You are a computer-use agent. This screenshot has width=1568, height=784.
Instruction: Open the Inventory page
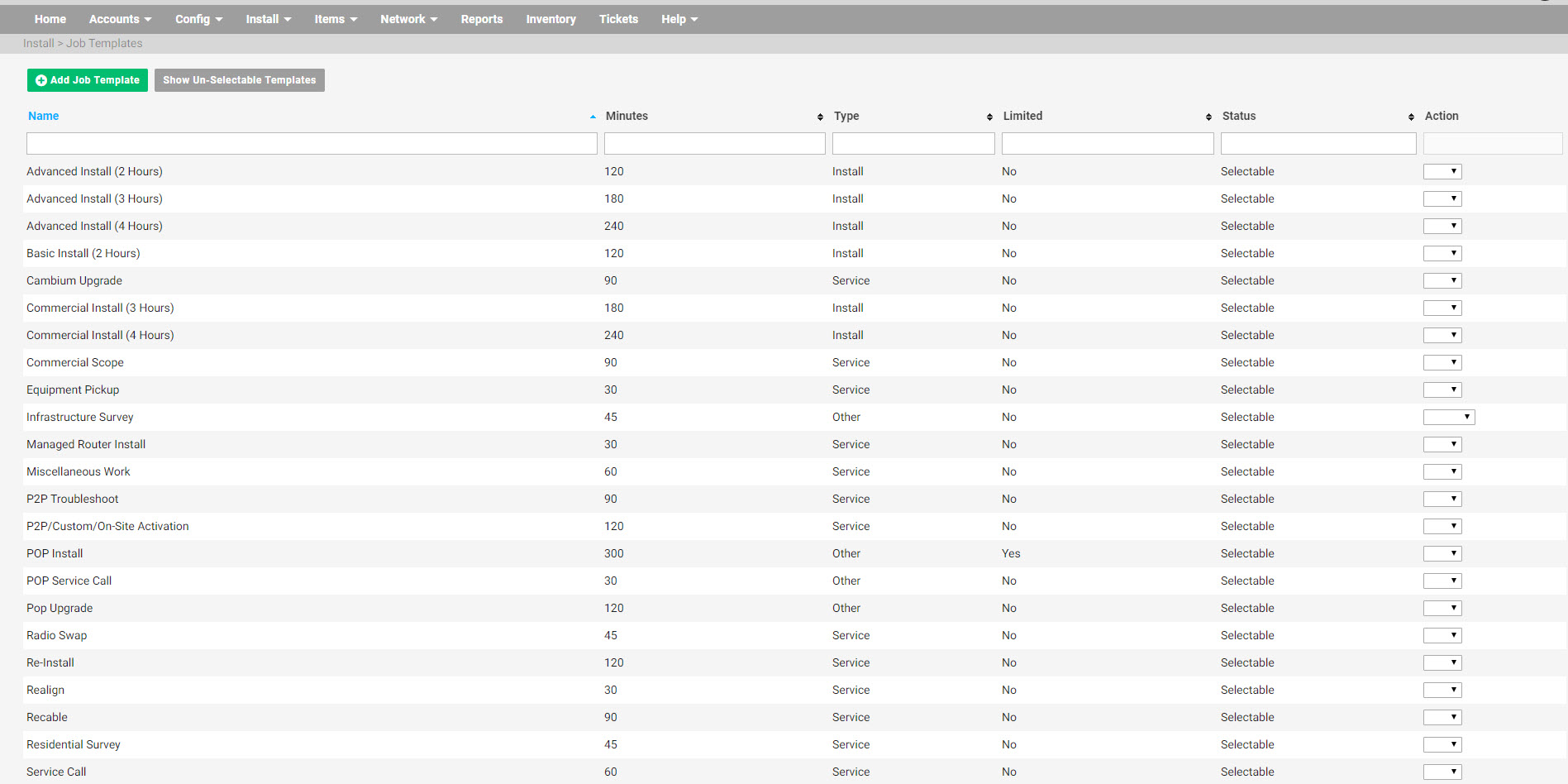pos(550,19)
